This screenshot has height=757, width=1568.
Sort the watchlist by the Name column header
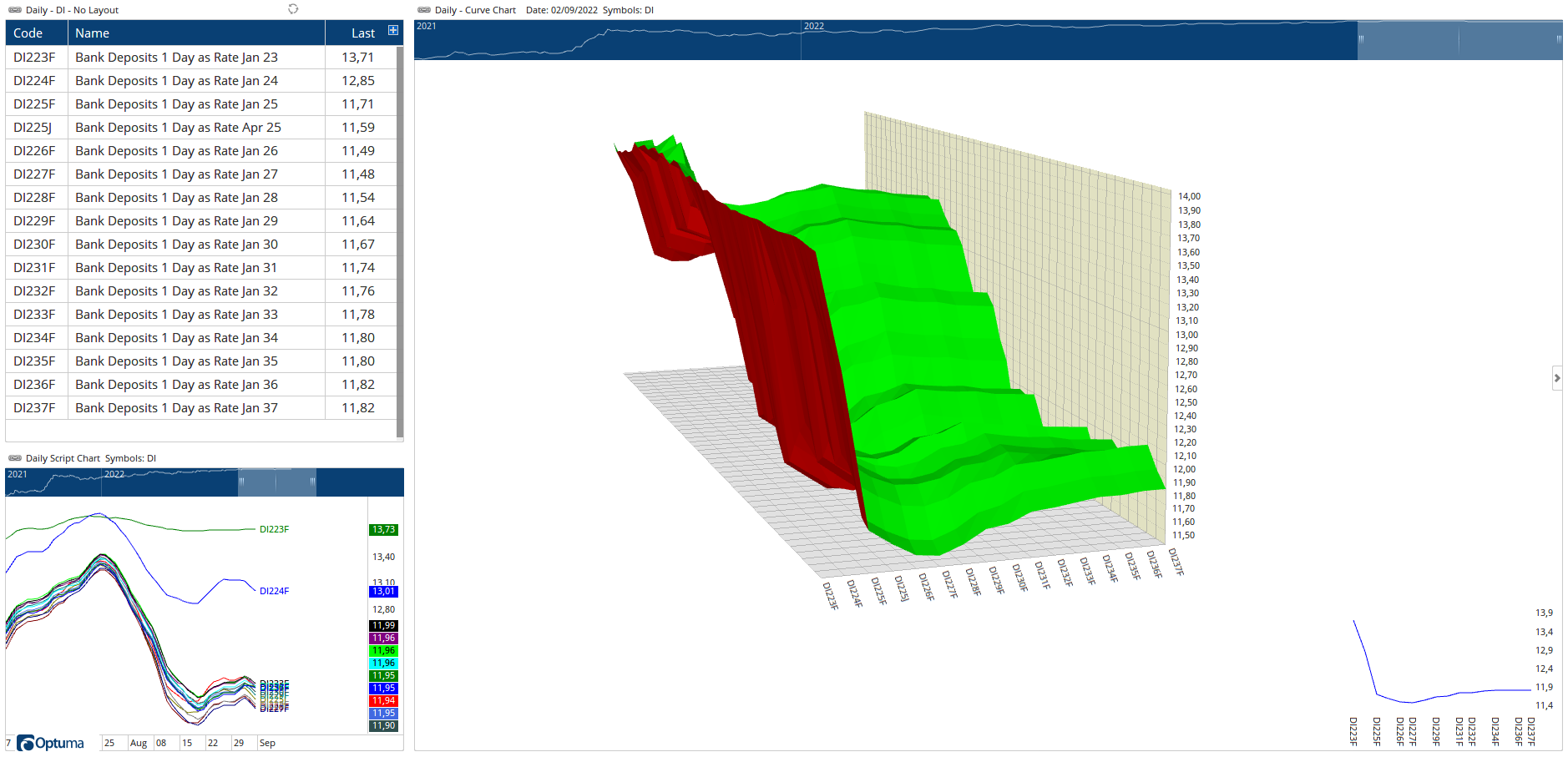pos(93,33)
